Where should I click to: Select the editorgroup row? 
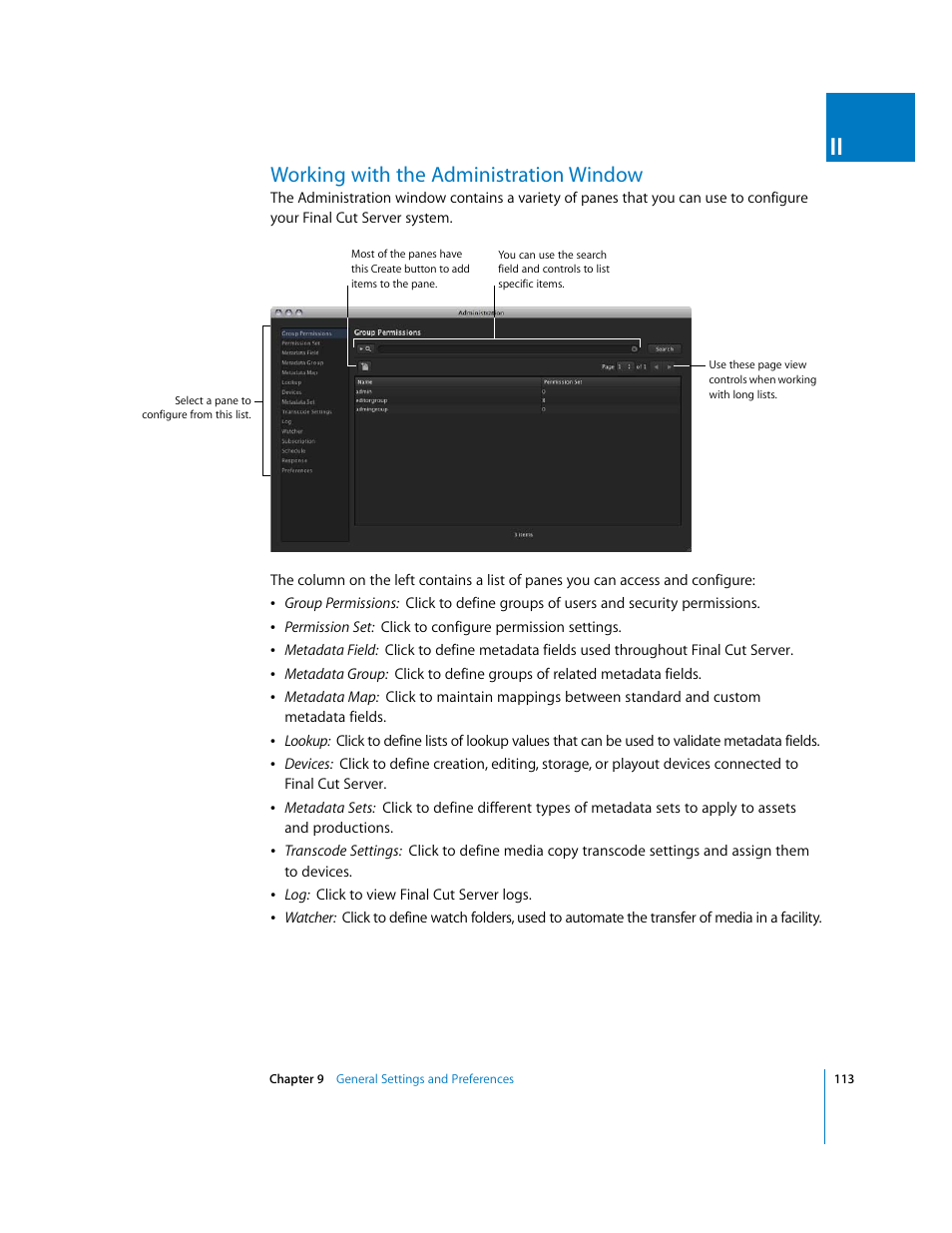[518, 400]
